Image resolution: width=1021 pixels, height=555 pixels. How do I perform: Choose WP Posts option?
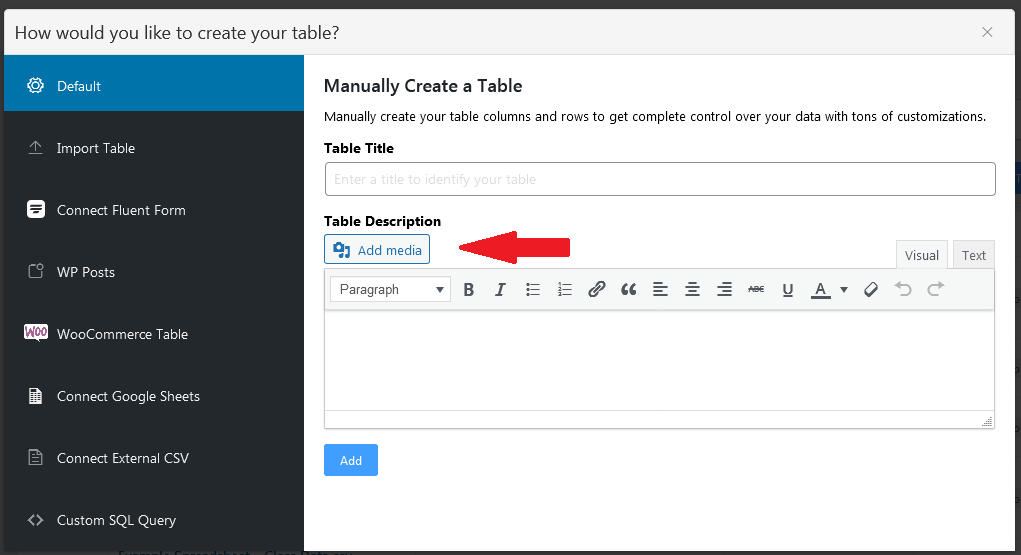[154, 272]
